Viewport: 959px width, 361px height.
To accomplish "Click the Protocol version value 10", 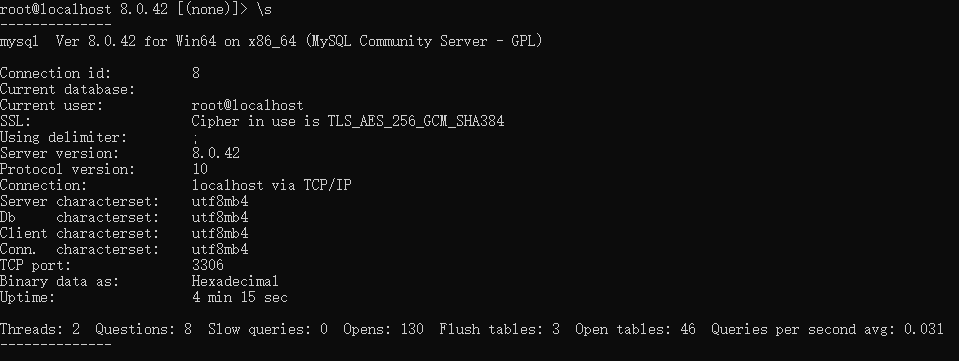I will [199, 169].
